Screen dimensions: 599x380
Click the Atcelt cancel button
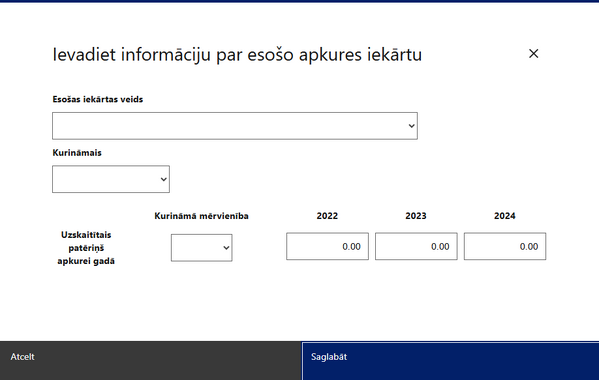click(151, 361)
